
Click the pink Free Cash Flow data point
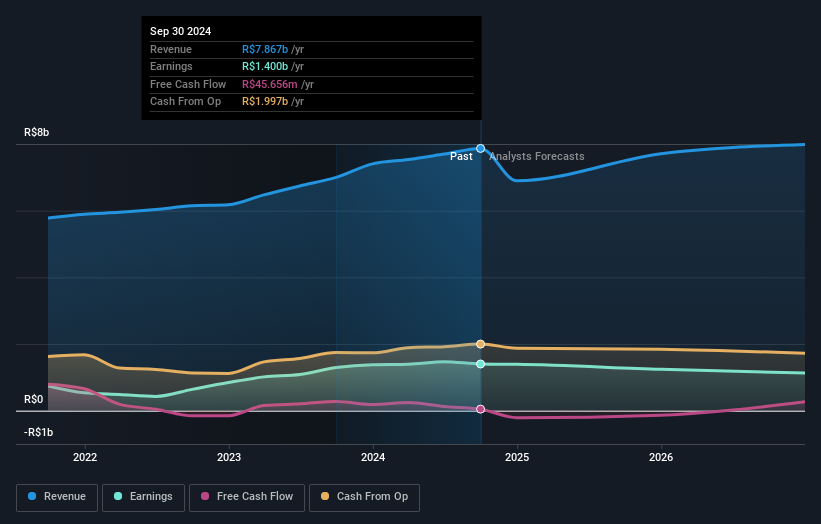pos(480,409)
